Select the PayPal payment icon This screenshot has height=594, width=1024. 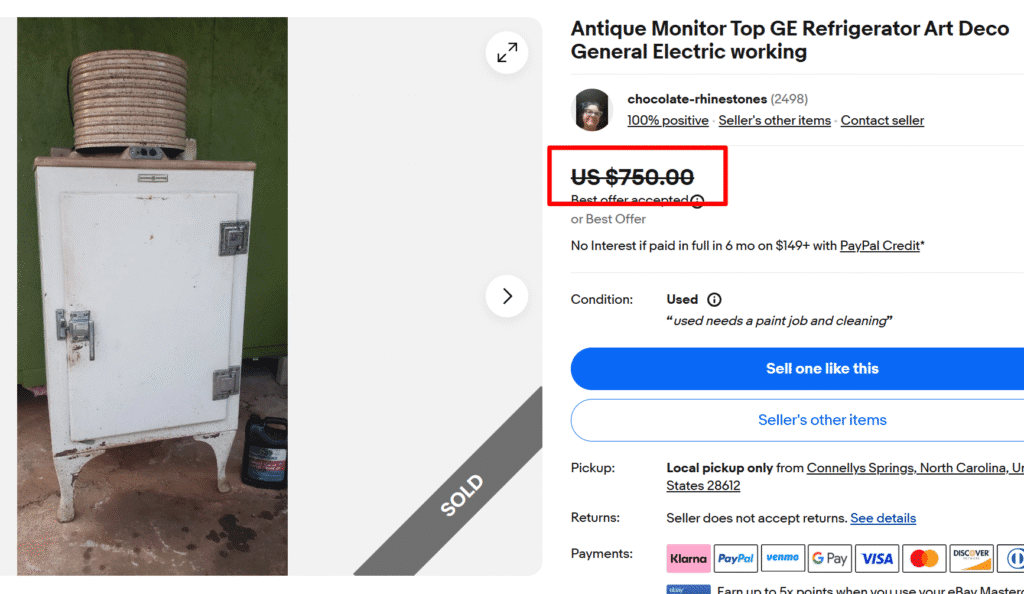(736, 558)
